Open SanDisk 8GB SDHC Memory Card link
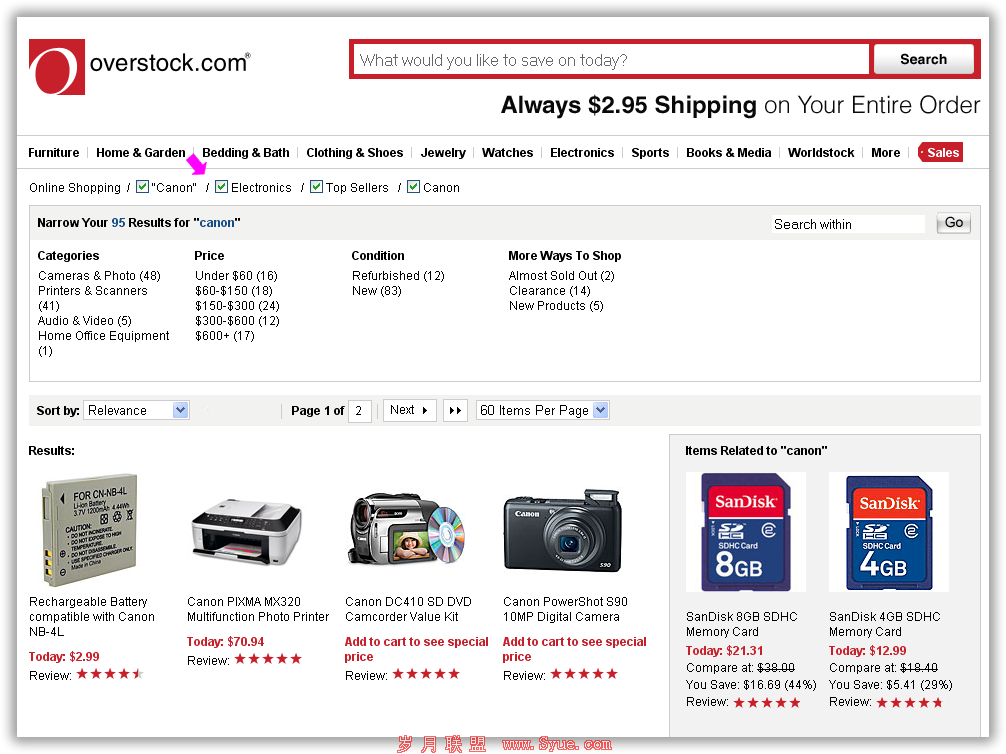1006x754 pixels. tap(742, 624)
